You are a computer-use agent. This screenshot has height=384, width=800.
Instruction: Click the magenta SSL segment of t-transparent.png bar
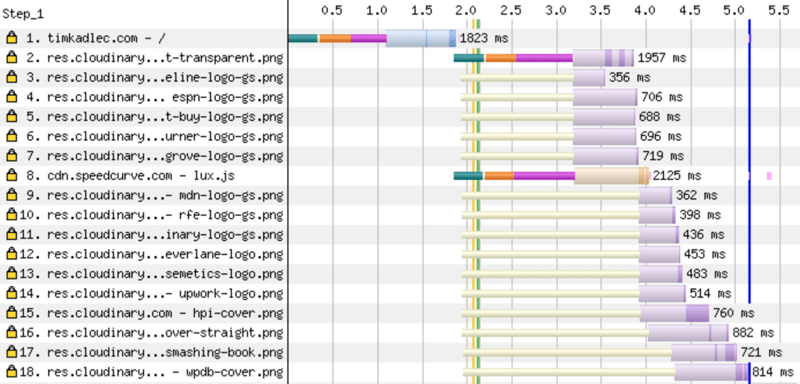(x=544, y=58)
